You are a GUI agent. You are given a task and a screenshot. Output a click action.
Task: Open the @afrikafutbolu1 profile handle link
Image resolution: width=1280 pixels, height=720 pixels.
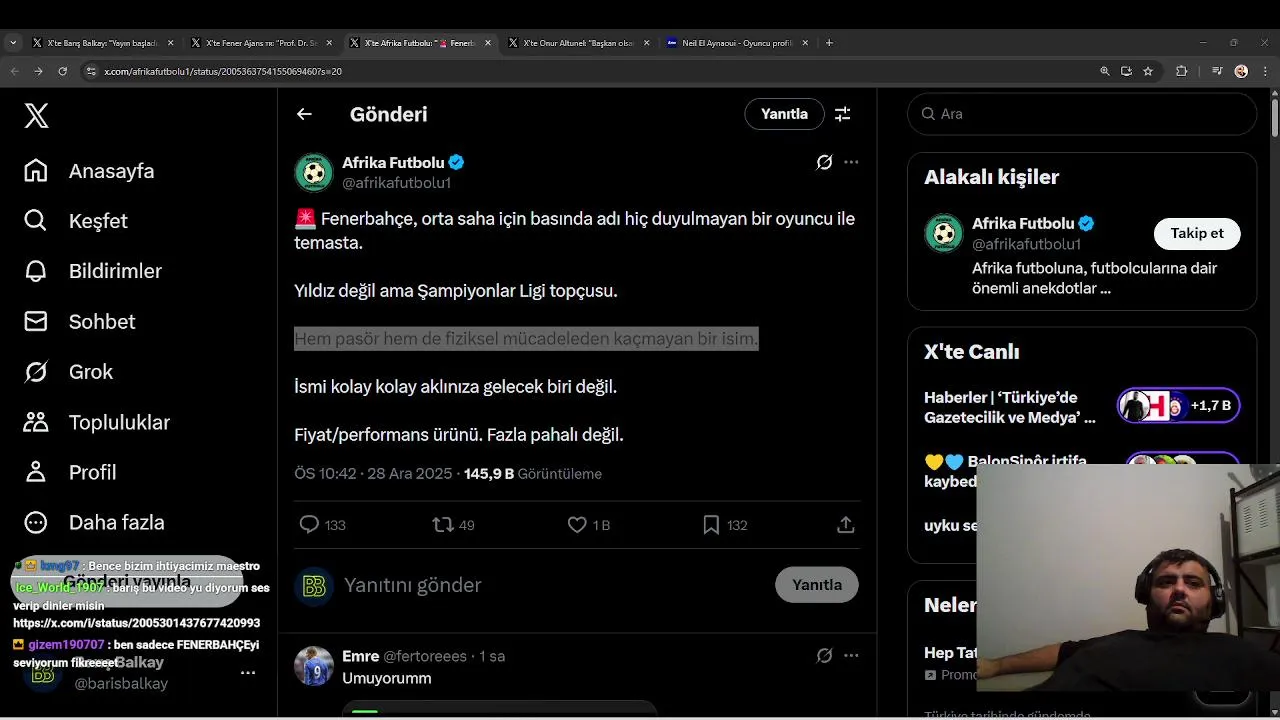[396, 183]
